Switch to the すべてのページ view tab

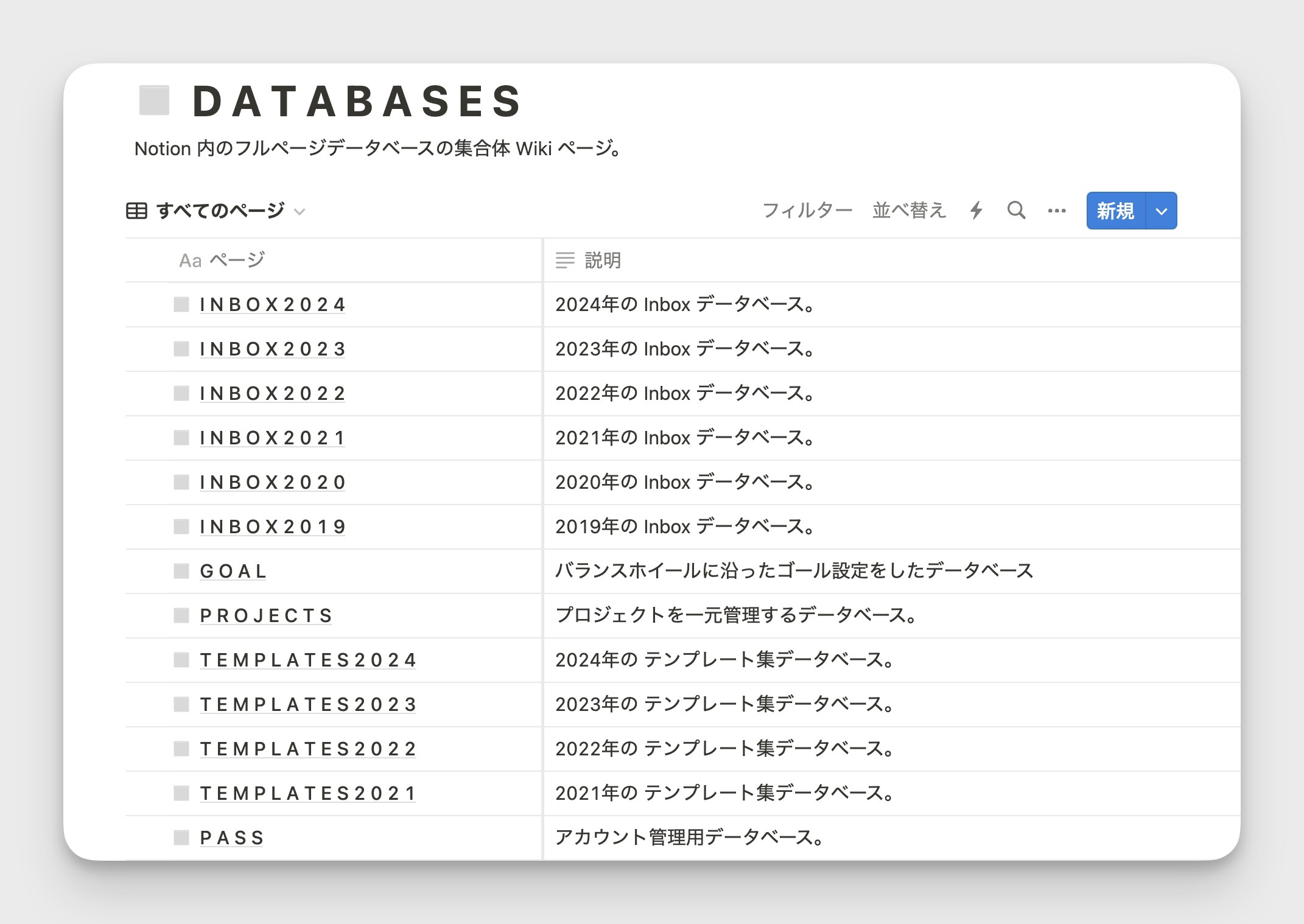tap(216, 211)
